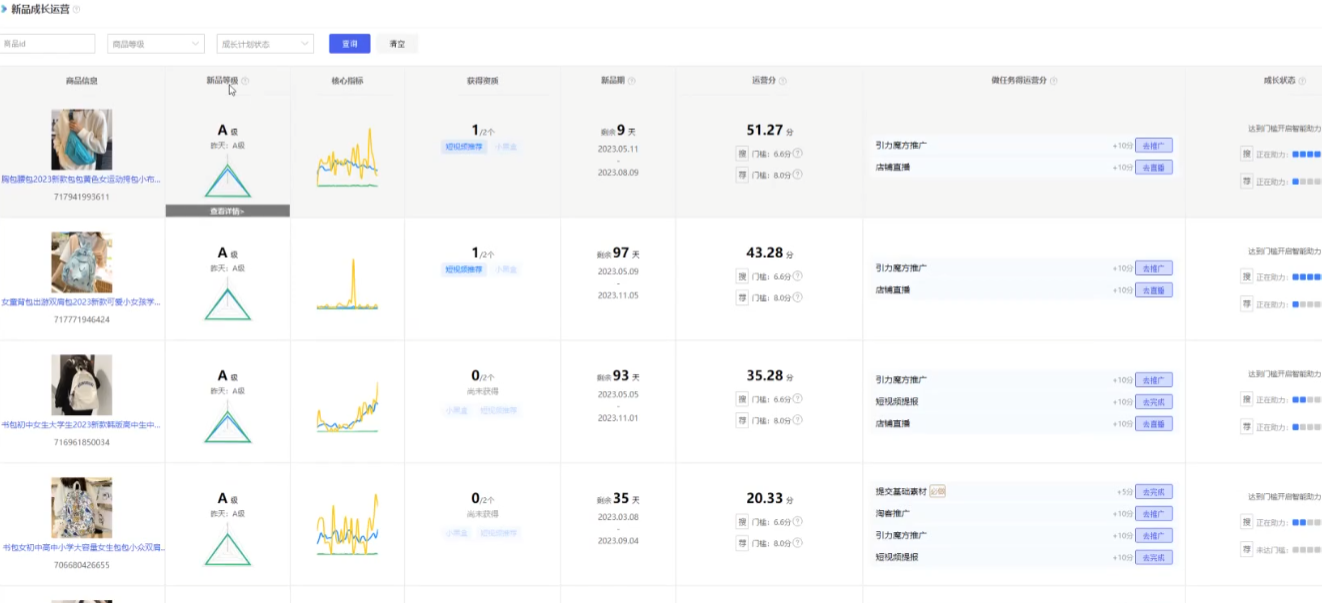Open the product link with ID 717941993611
The height and width of the screenshot is (603, 1322).
81,180
